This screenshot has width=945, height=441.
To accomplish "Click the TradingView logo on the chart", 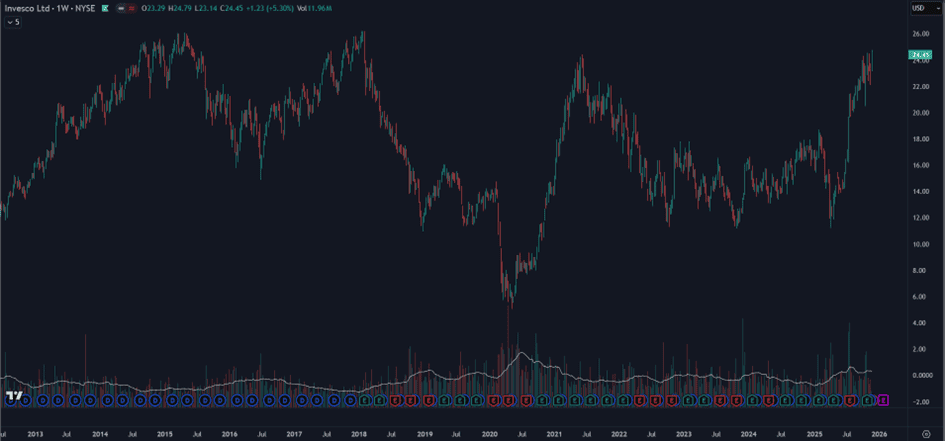I will (12, 397).
